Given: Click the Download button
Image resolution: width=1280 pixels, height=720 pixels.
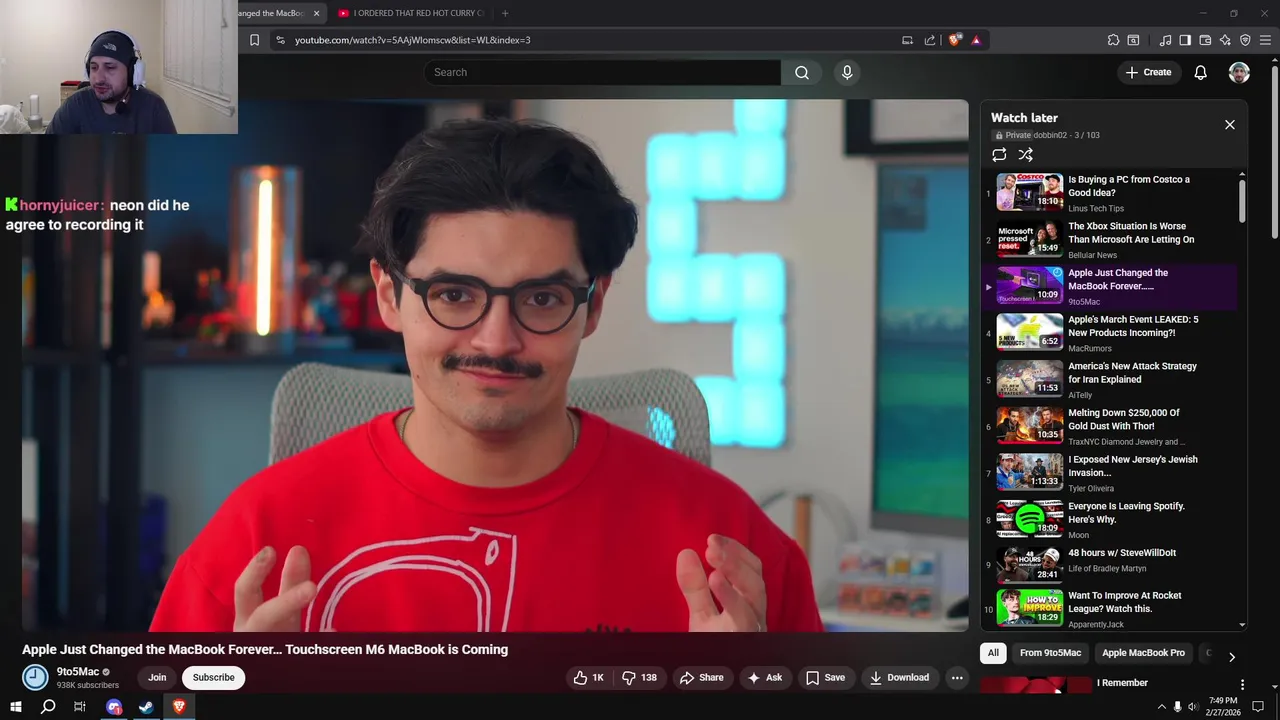Looking at the screenshot, I should click(899, 678).
